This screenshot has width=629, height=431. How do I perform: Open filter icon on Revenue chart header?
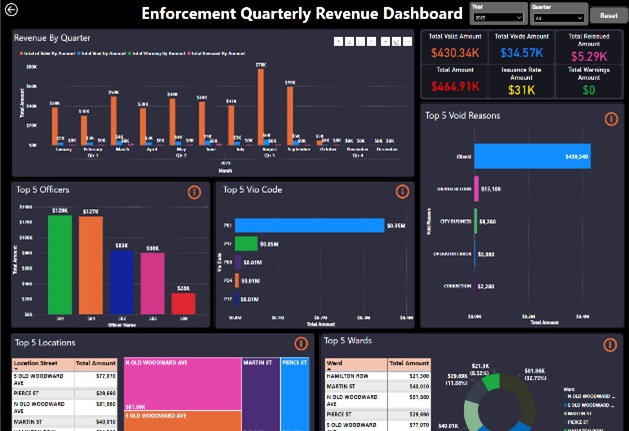pyautogui.click(x=385, y=41)
